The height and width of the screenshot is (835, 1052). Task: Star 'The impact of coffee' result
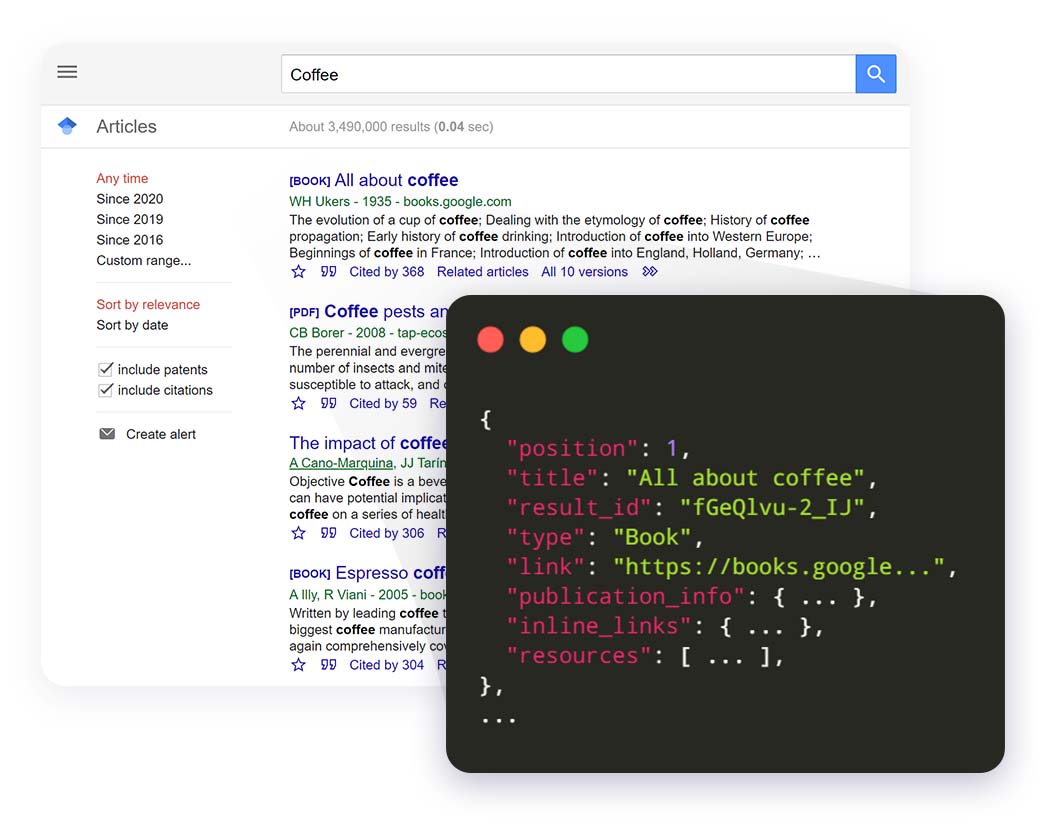coord(298,534)
